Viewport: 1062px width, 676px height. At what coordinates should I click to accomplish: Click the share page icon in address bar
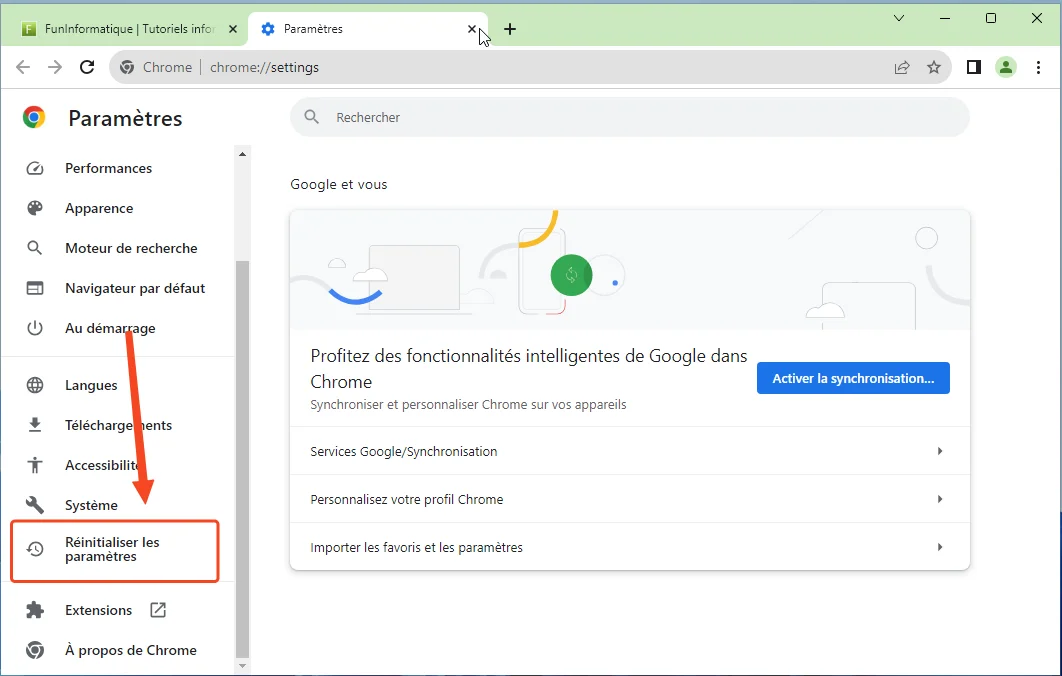(x=901, y=67)
